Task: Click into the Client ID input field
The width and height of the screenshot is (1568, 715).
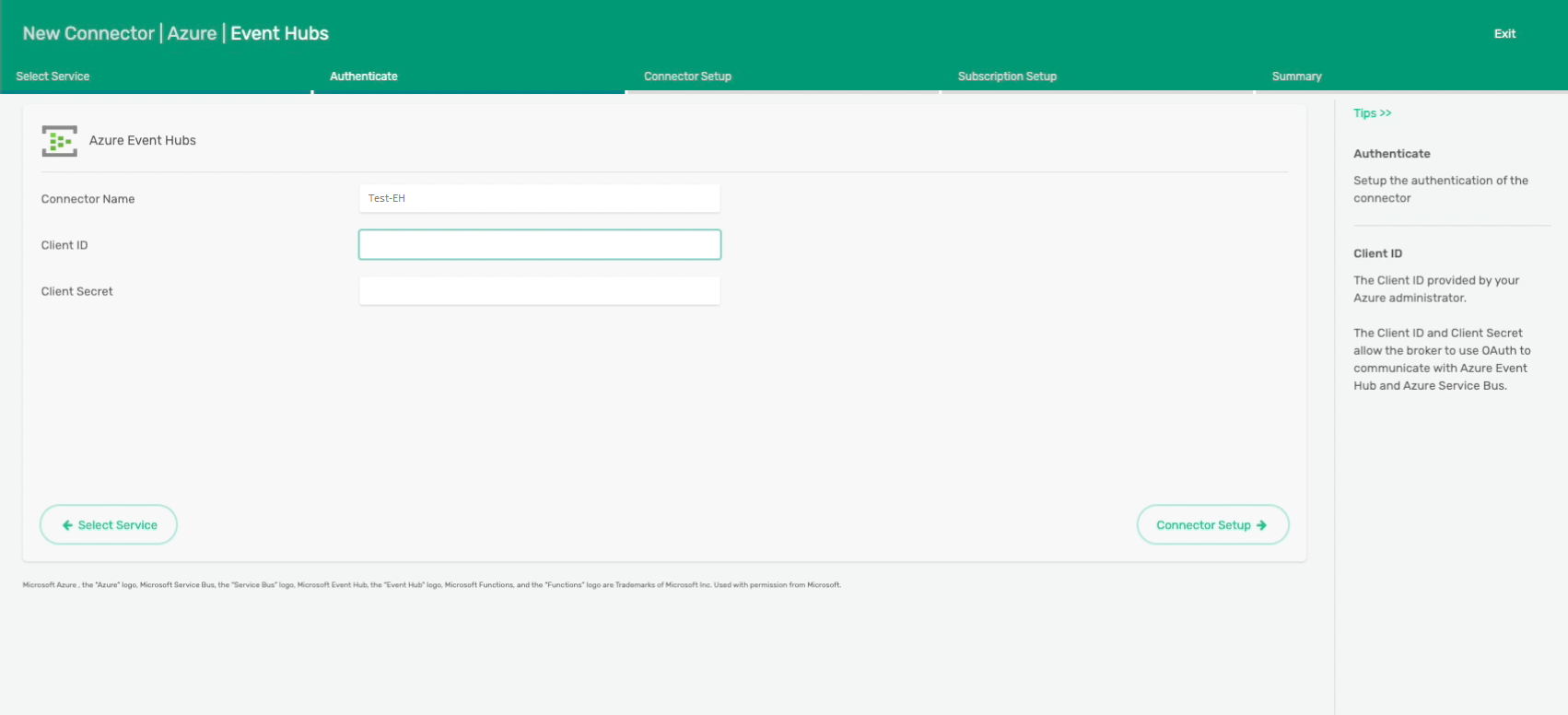Action: 539,245
